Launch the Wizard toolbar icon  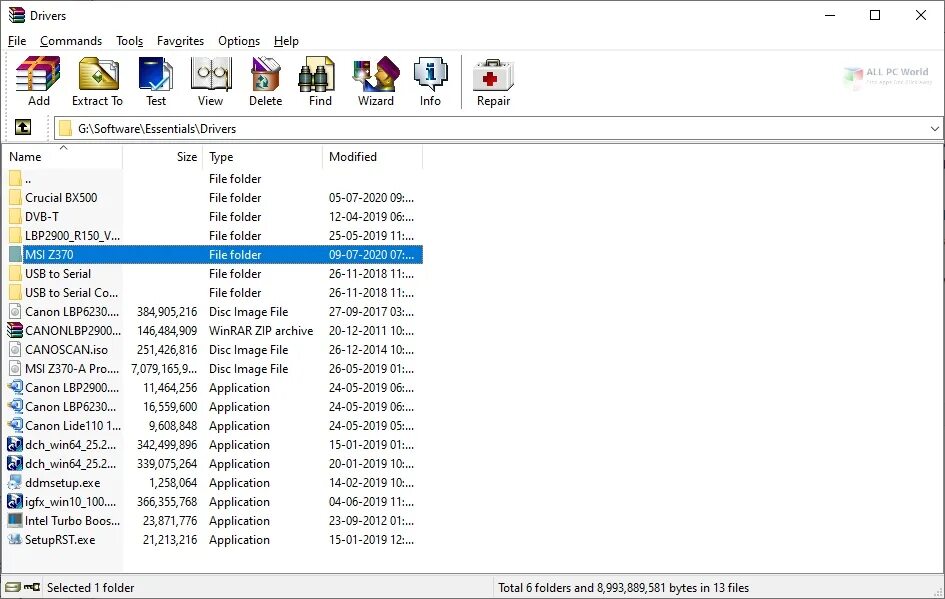click(376, 75)
